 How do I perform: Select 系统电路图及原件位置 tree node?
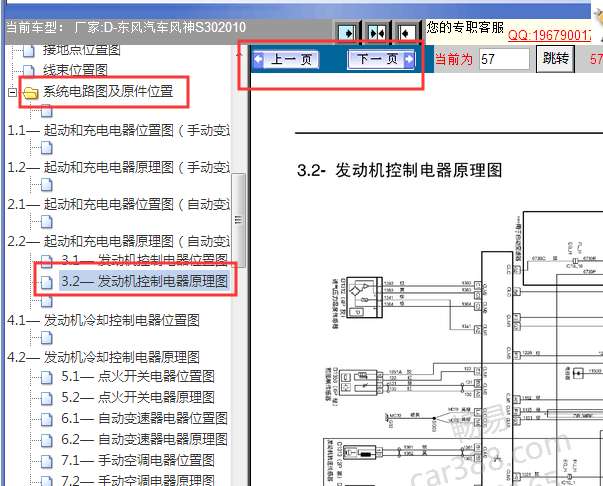tap(108, 92)
